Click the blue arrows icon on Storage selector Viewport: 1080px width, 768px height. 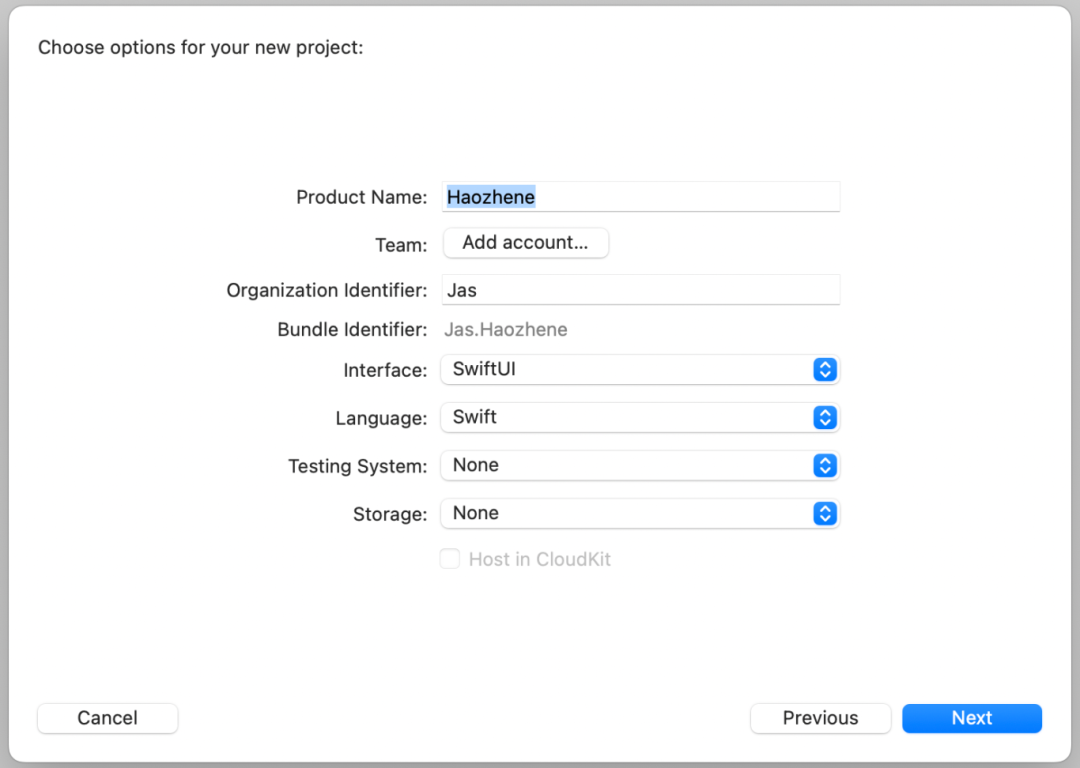(824, 513)
